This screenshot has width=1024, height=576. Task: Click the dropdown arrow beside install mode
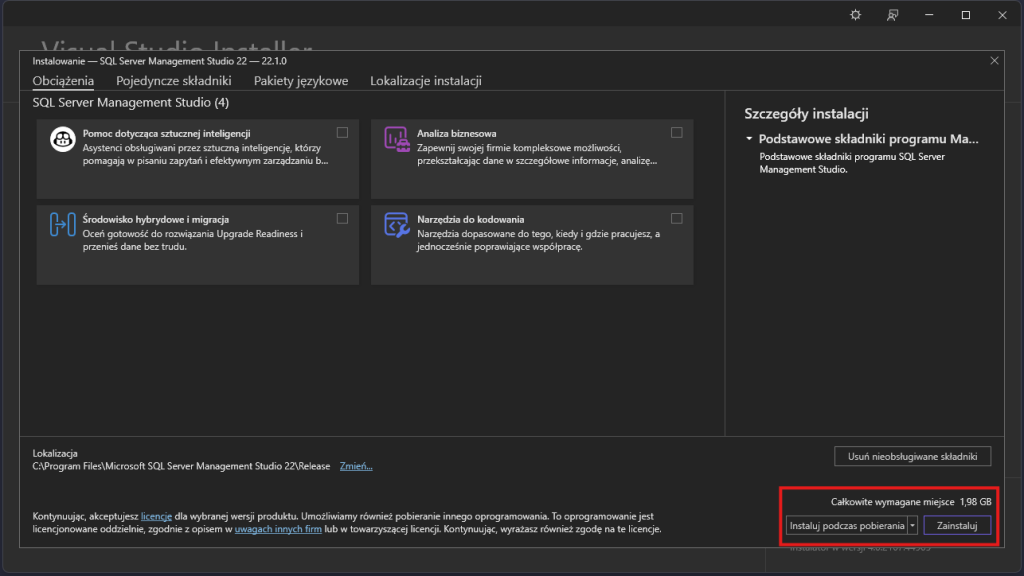coord(912,525)
